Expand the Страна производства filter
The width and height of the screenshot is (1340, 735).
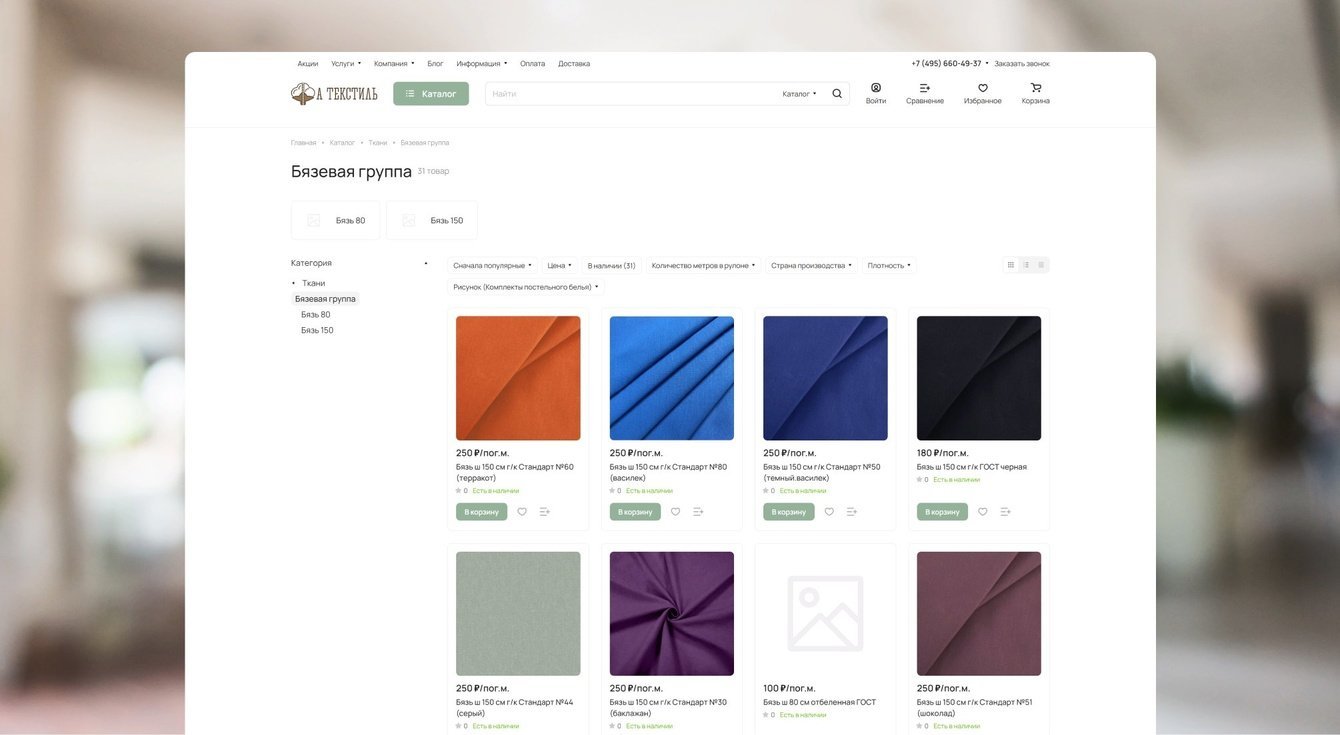click(x=811, y=266)
